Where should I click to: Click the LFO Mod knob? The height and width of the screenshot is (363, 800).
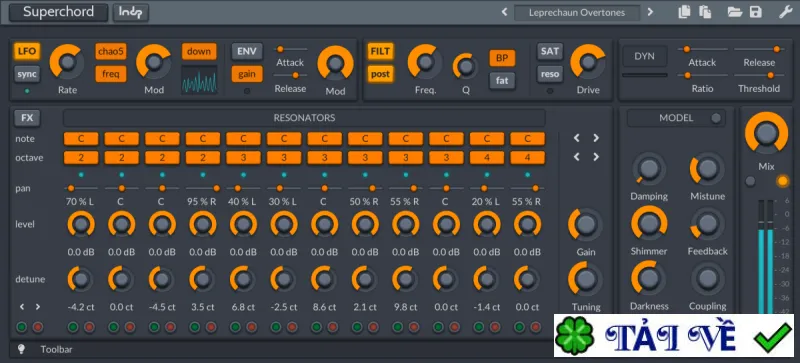click(154, 62)
